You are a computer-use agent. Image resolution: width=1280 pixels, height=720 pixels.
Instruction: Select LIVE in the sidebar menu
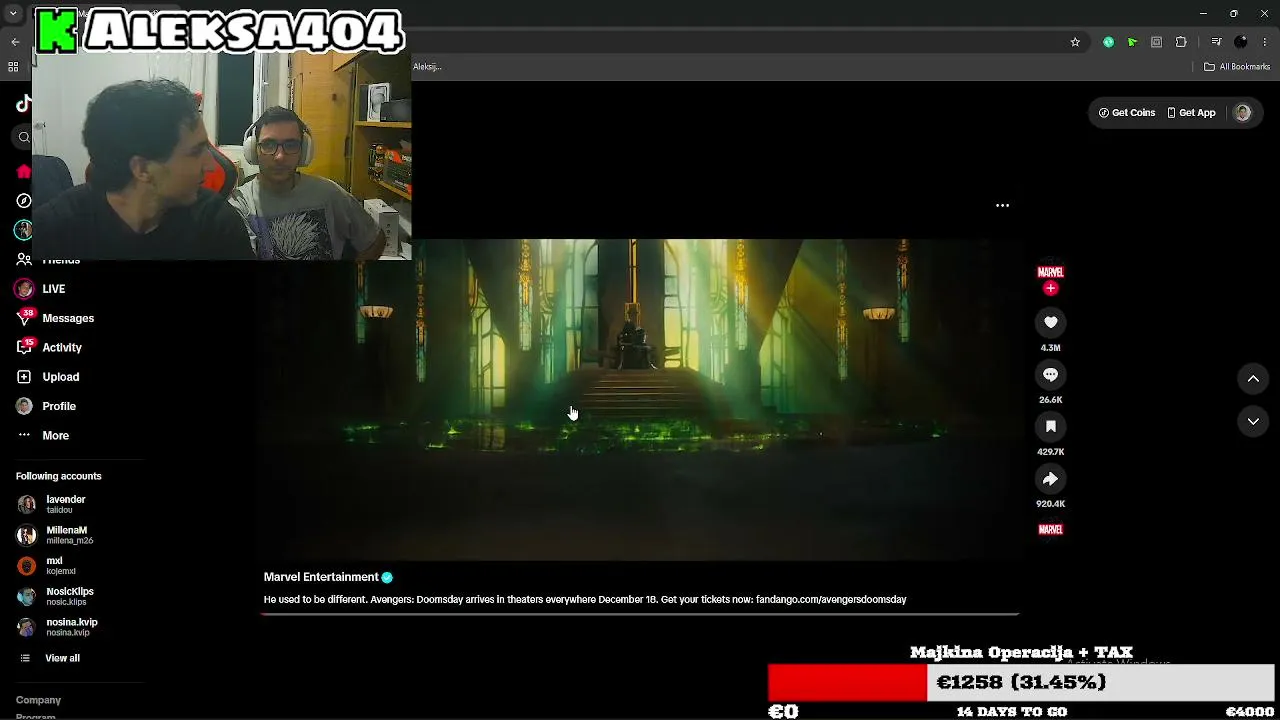tap(54, 289)
